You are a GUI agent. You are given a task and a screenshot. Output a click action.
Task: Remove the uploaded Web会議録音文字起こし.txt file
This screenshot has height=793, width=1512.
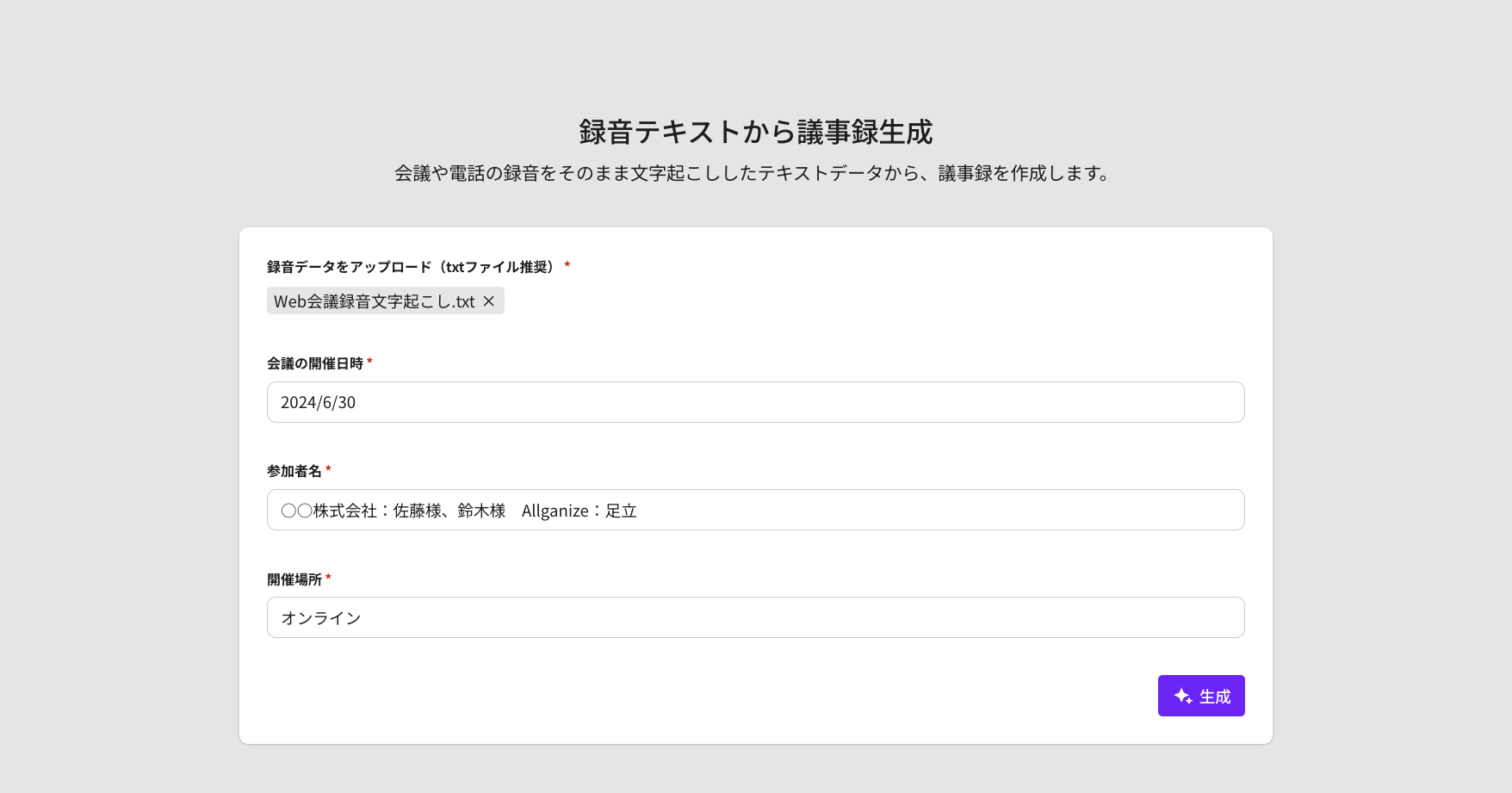click(x=488, y=301)
